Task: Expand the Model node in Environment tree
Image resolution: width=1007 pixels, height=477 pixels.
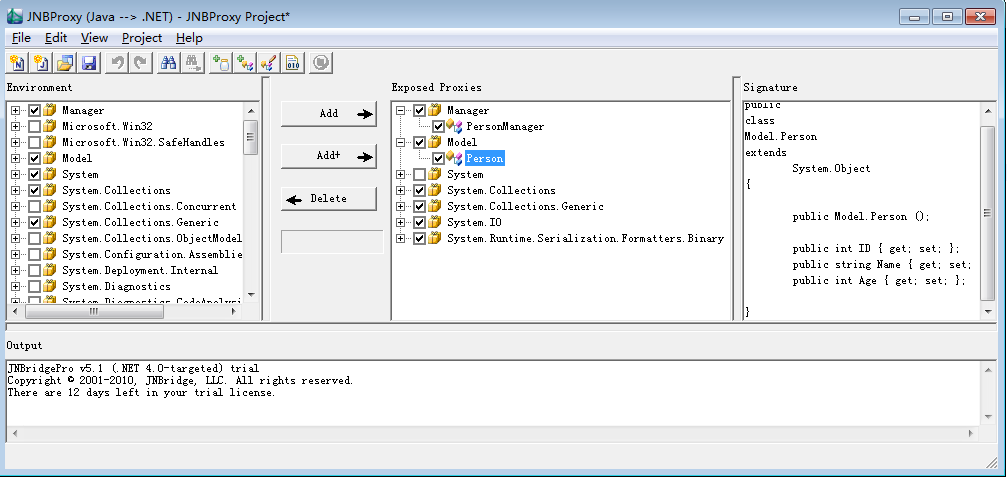Action: [15, 159]
